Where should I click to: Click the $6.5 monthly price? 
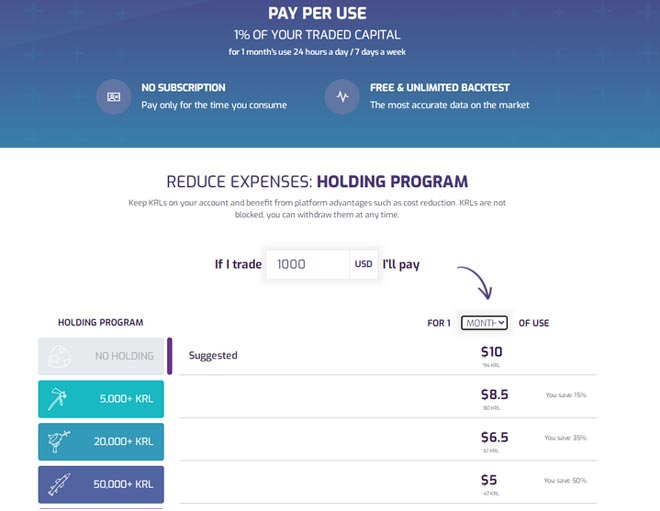pyautogui.click(x=494, y=437)
